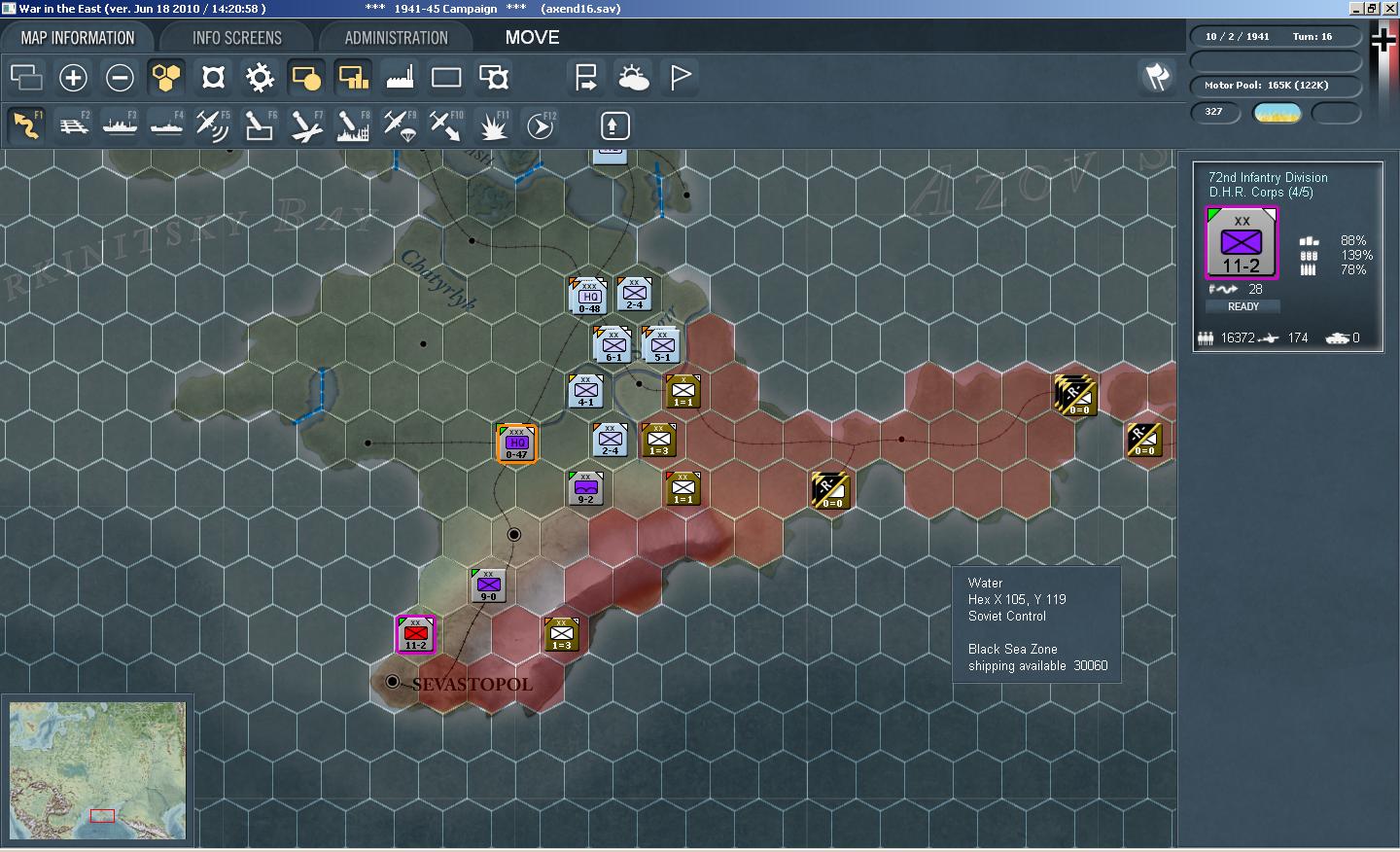
Task: Select Bomb Unit mode (F6) icon
Action: (260, 125)
